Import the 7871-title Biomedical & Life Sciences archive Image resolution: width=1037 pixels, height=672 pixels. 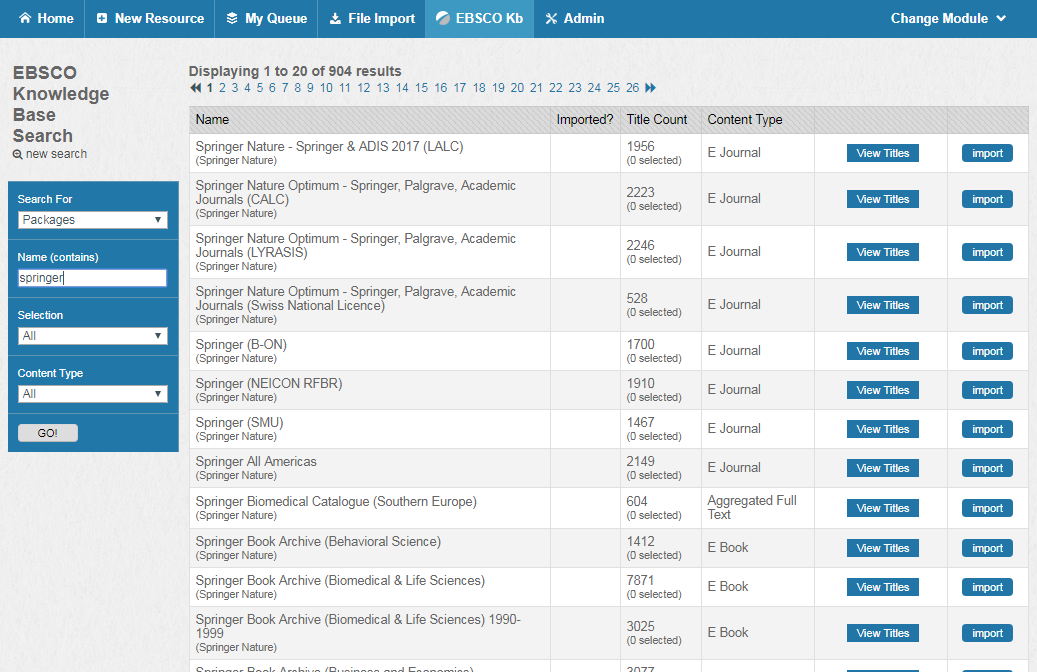click(987, 587)
